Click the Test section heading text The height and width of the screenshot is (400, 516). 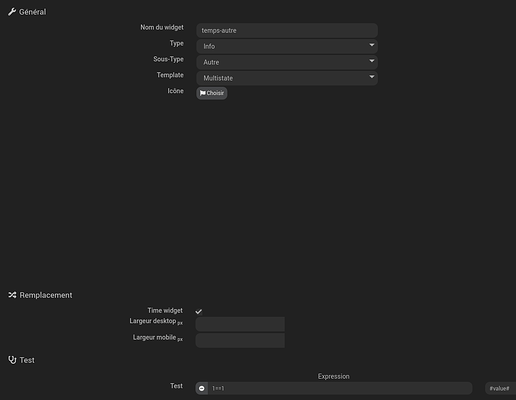pos(27,360)
